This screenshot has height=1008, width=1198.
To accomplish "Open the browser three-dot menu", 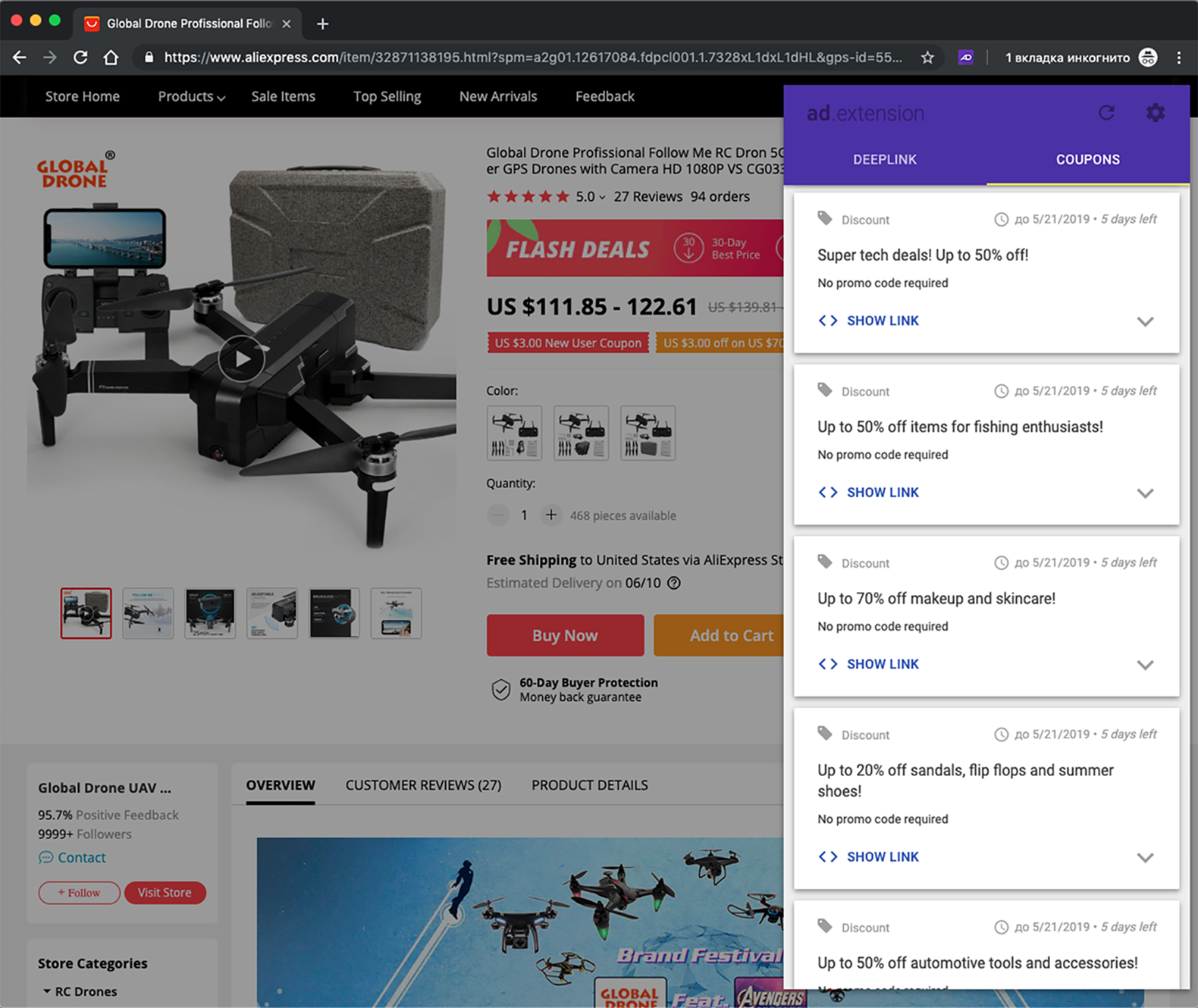I will [1179, 58].
